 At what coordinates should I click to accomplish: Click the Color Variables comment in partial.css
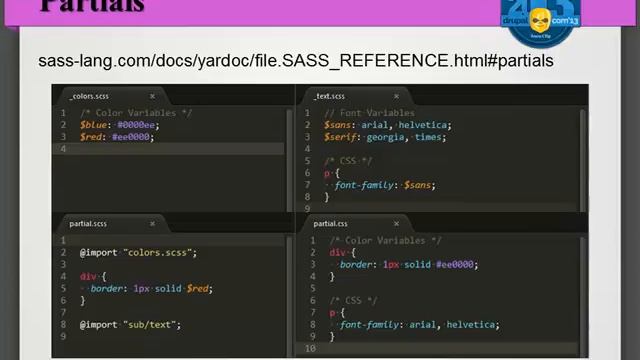385,240
